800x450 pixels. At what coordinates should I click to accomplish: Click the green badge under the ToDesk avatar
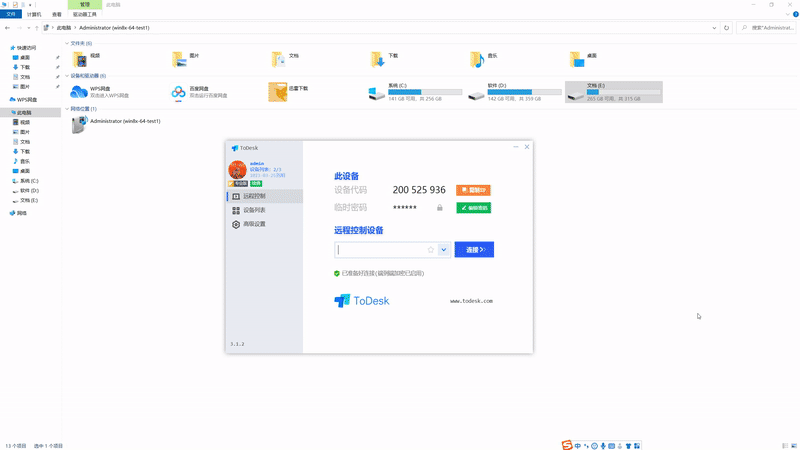(256, 183)
